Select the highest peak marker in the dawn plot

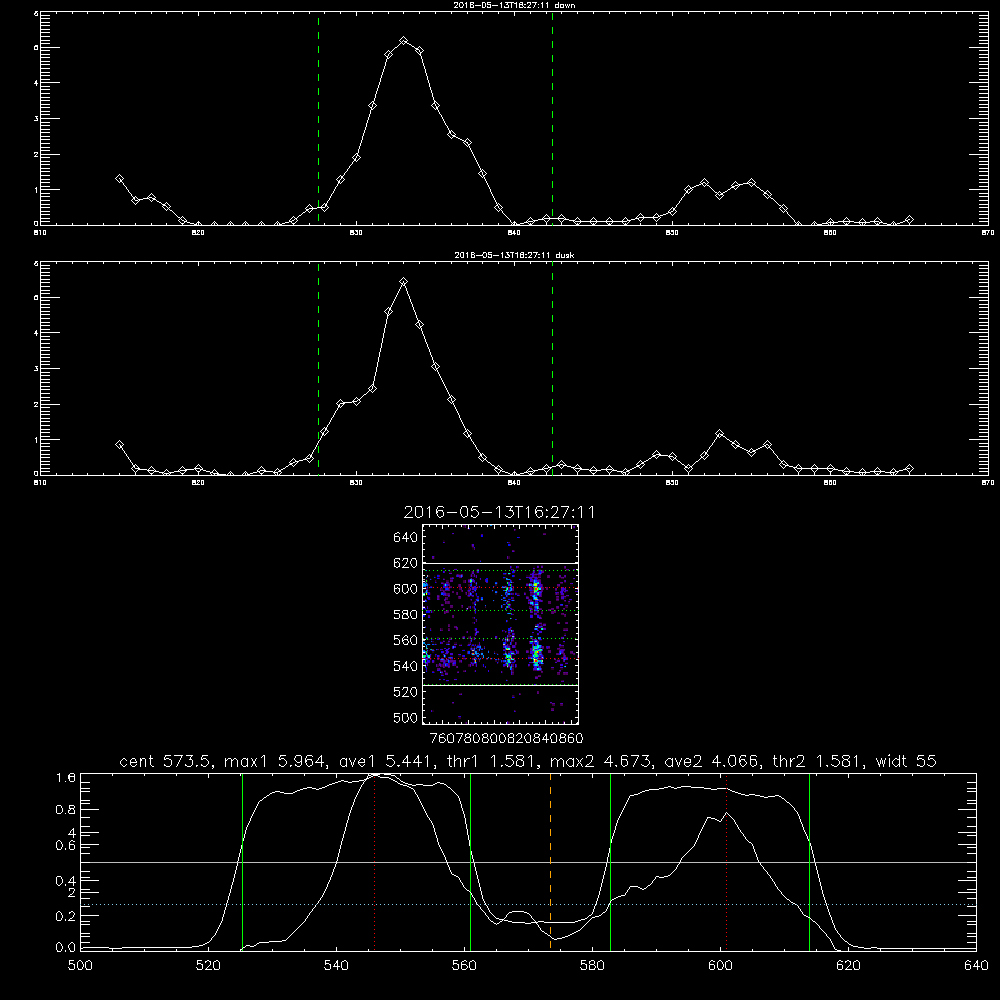click(x=403, y=41)
